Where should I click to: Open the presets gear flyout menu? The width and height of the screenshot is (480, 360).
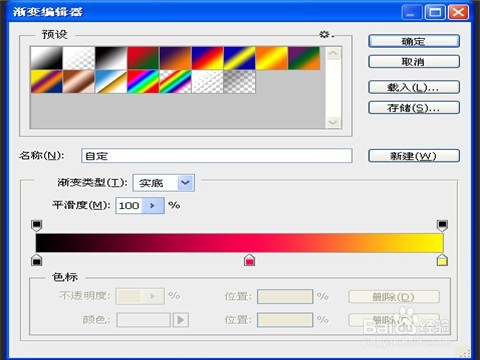(326, 34)
